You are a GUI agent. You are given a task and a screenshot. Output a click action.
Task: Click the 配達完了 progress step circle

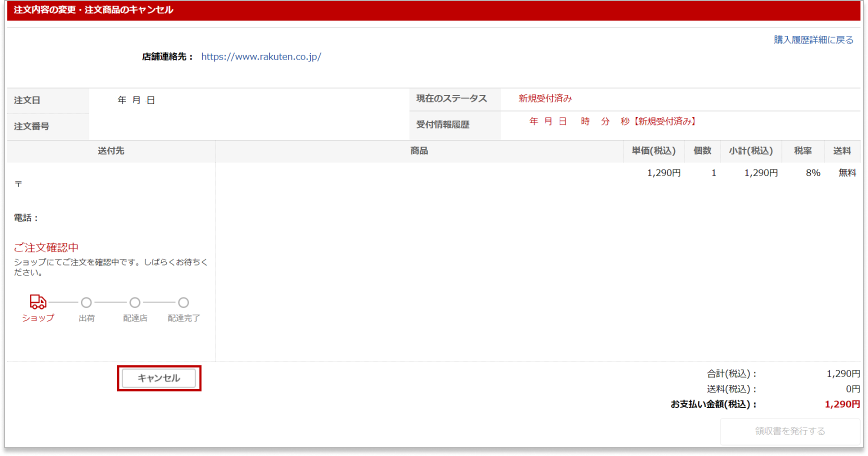[x=183, y=301]
